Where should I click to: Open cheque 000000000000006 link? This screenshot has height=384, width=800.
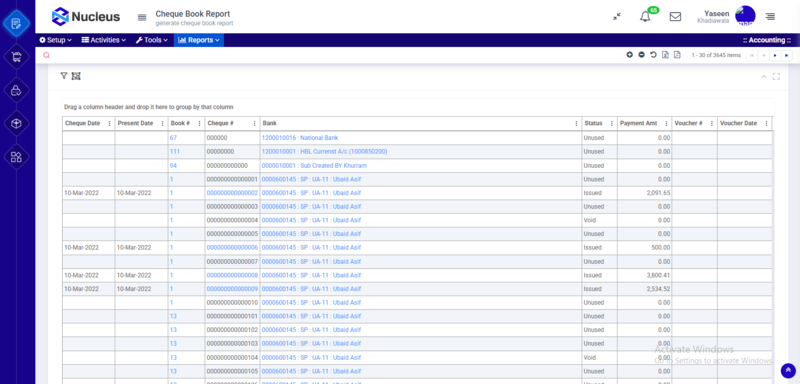[232, 247]
